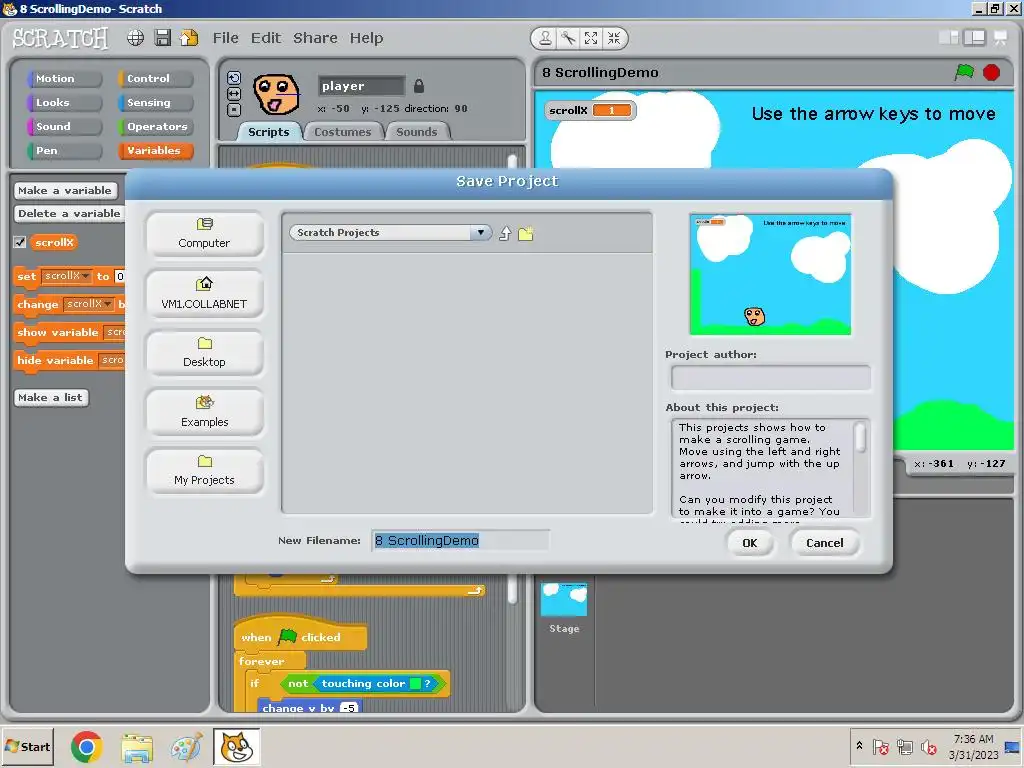Click the project preview thumbnail in dialog

click(771, 274)
